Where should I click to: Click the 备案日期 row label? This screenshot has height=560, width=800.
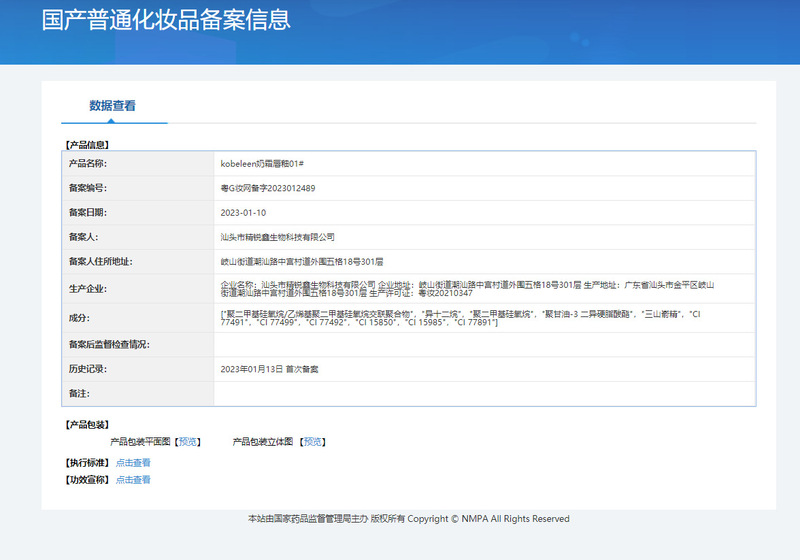[88, 213]
